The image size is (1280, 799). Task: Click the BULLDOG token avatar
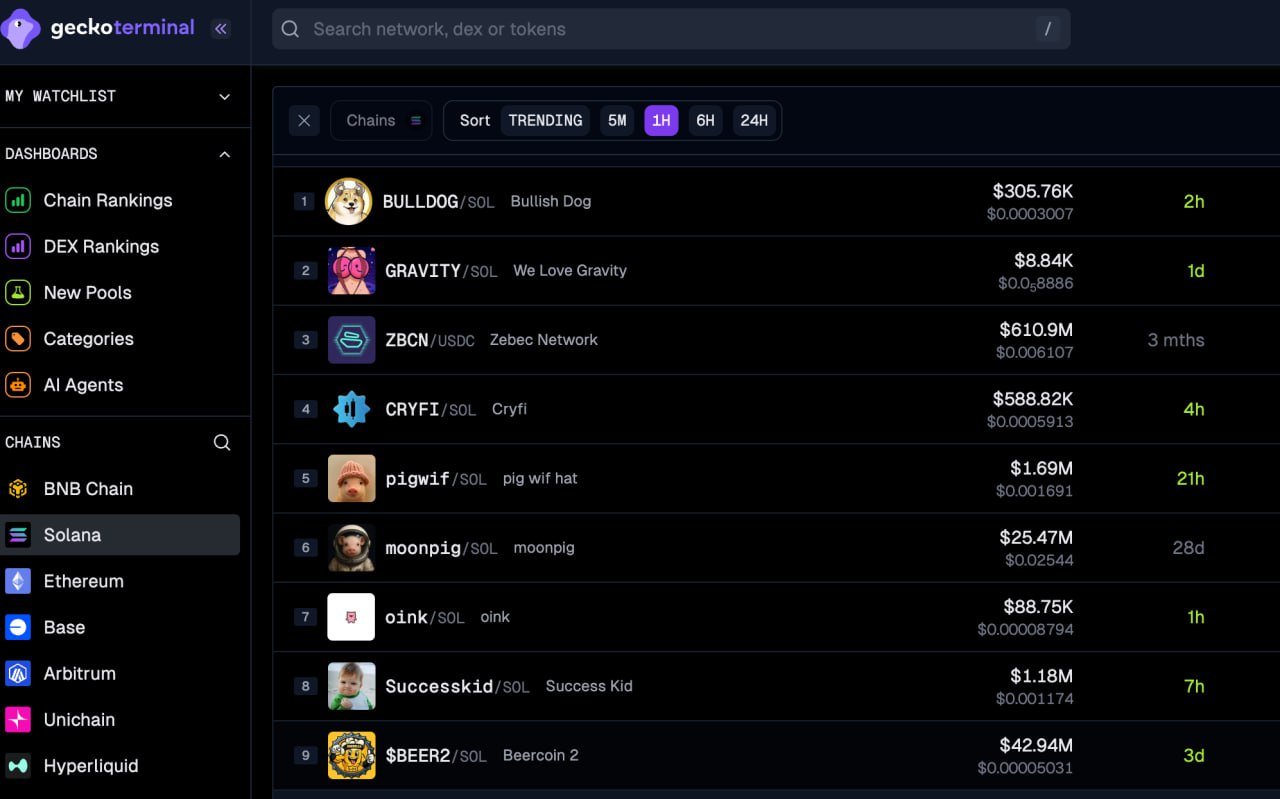point(348,201)
